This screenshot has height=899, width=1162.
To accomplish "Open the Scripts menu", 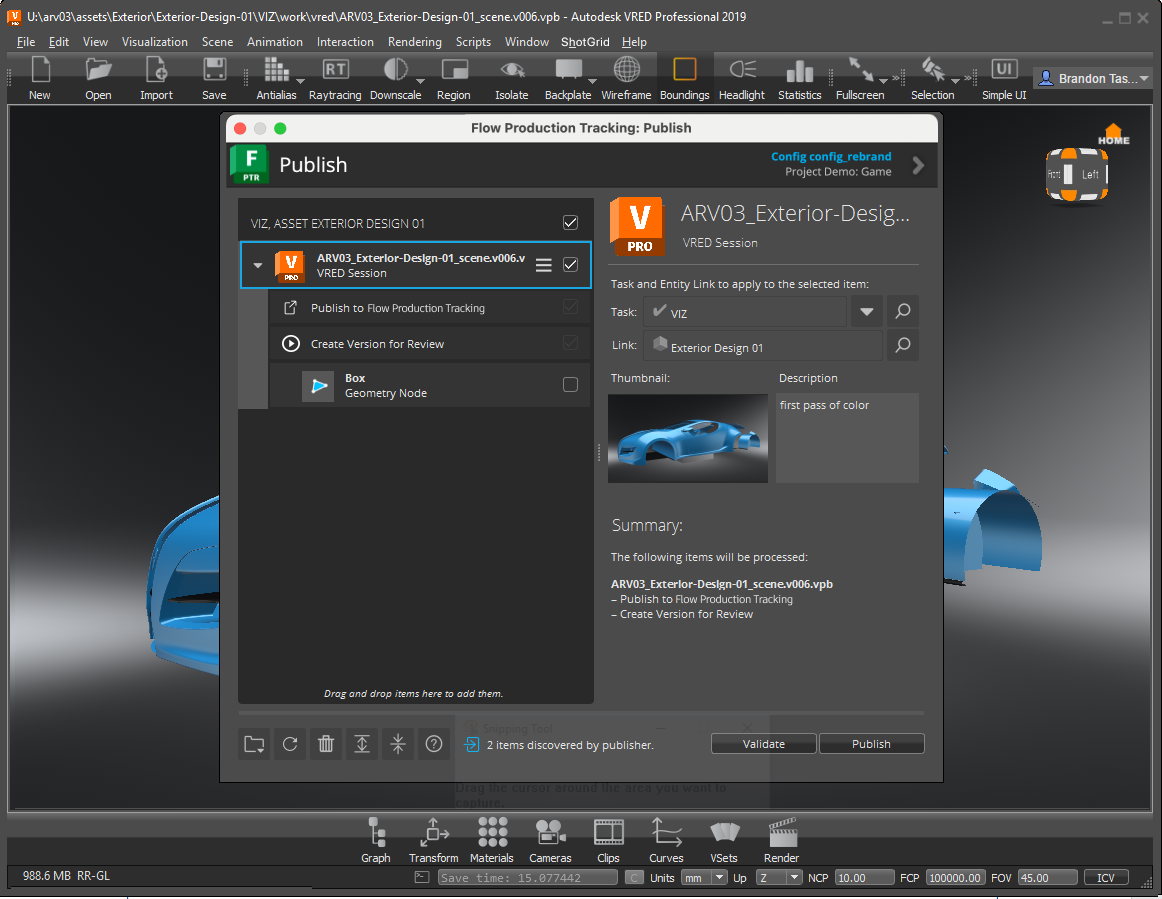I will pos(473,42).
